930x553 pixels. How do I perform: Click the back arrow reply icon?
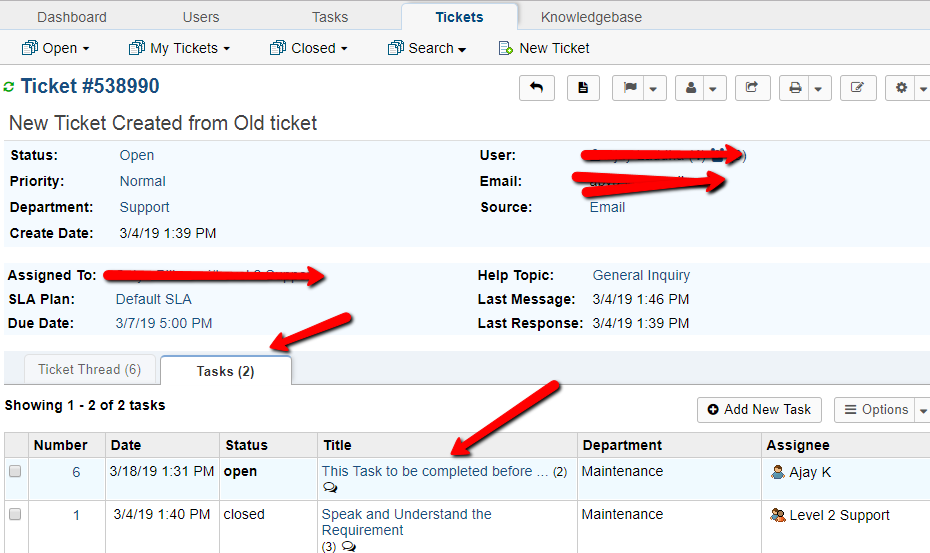coord(536,88)
